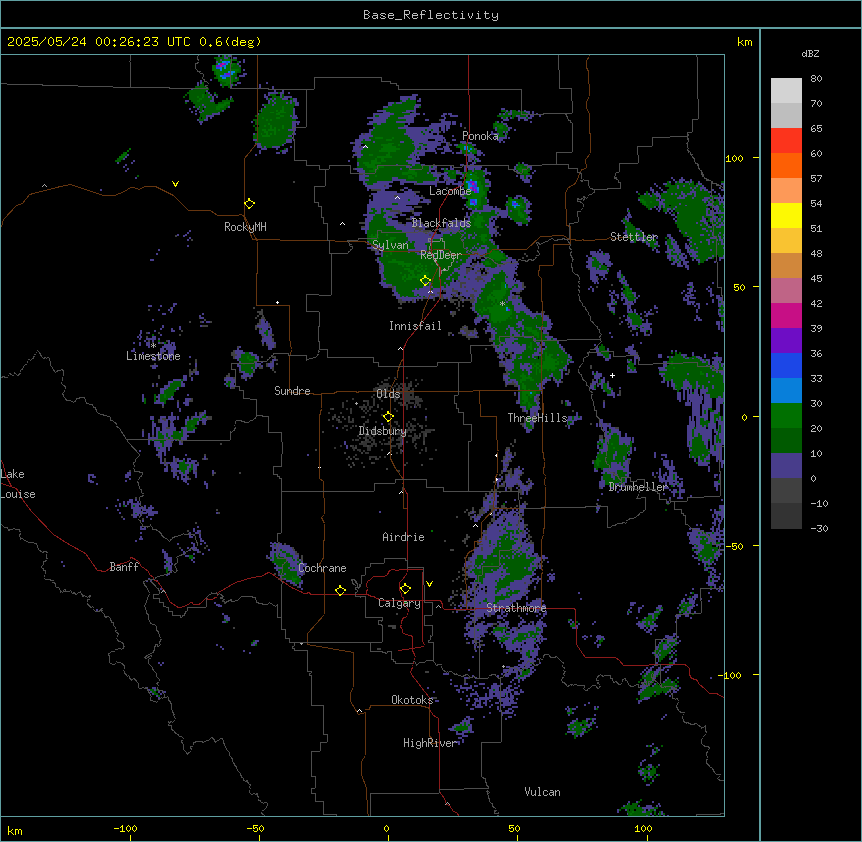Click the Airdrie city label
862x842 pixels.
tap(404, 537)
